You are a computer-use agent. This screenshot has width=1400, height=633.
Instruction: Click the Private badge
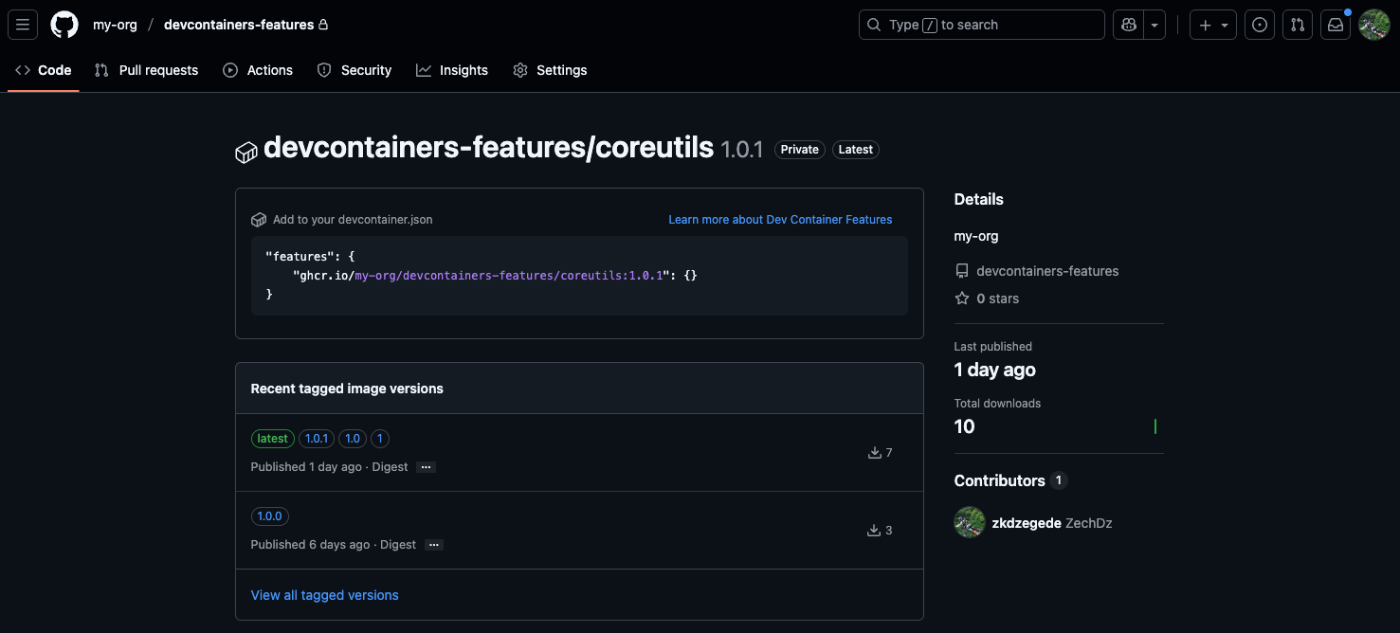pos(800,150)
